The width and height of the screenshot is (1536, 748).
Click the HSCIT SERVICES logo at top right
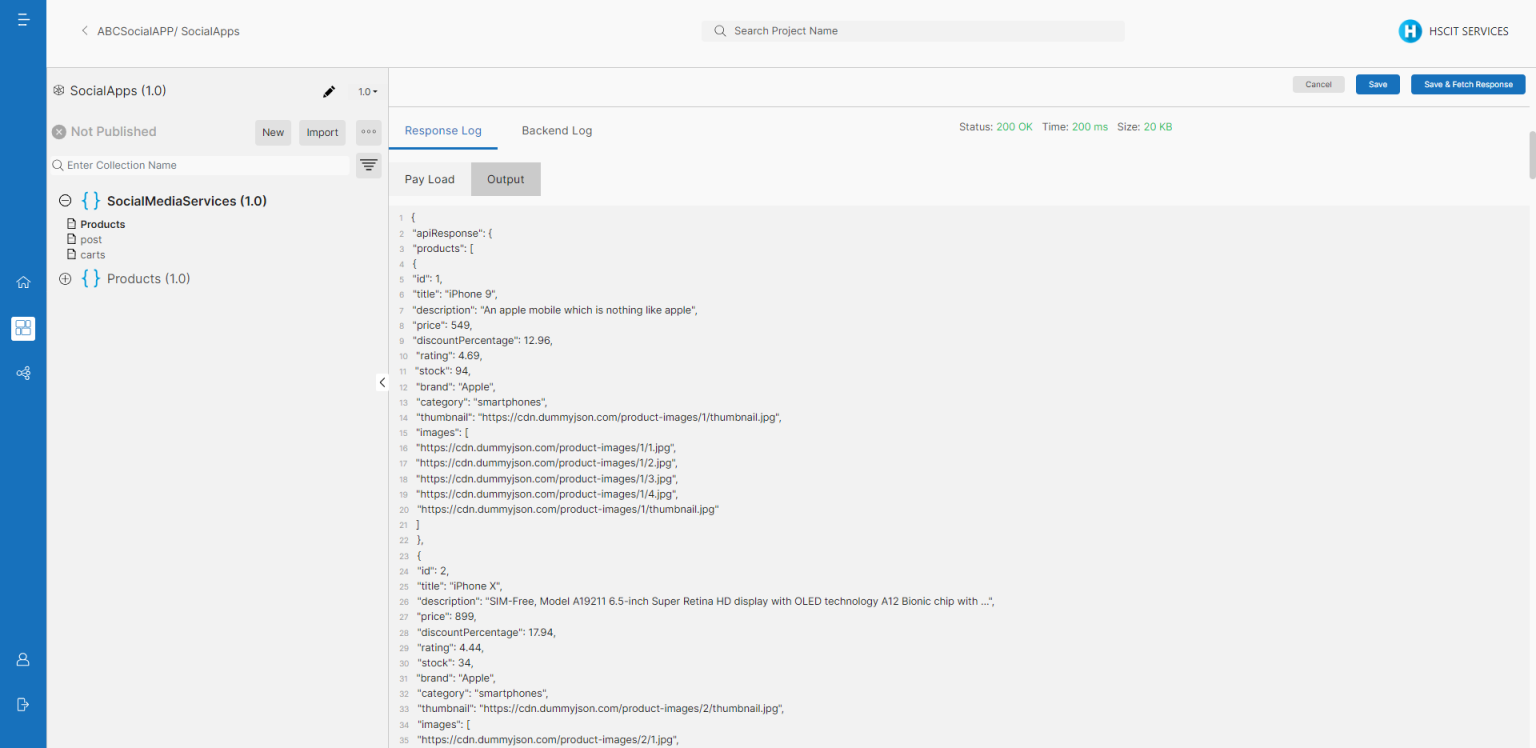1410,31
